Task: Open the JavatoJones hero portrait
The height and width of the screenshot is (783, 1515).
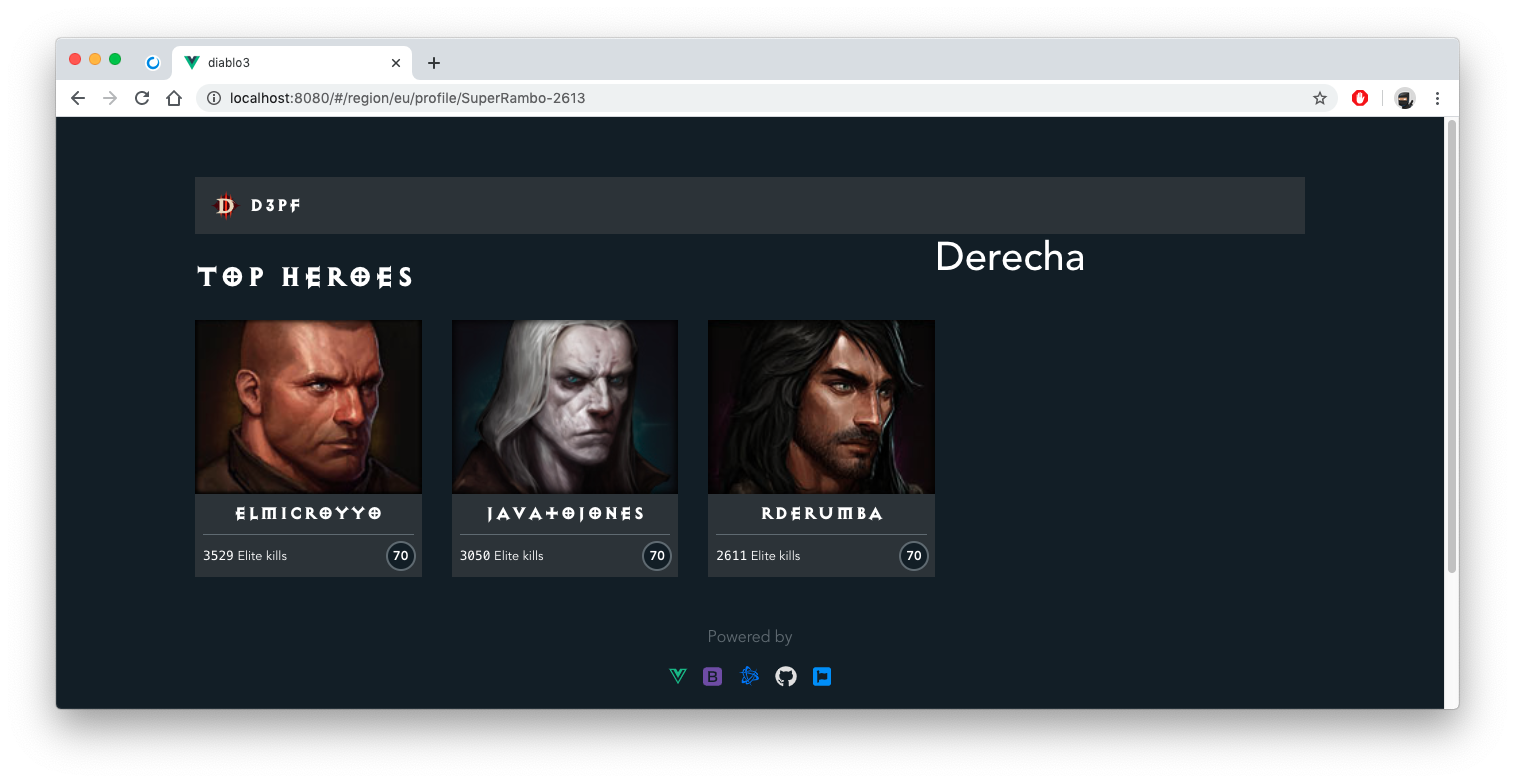Action: click(x=565, y=407)
